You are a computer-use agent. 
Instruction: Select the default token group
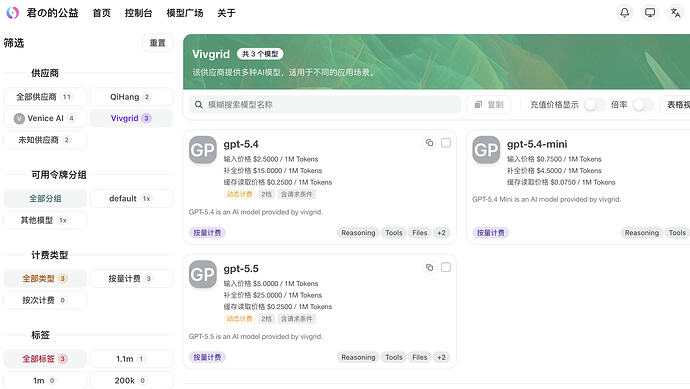point(131,198)
